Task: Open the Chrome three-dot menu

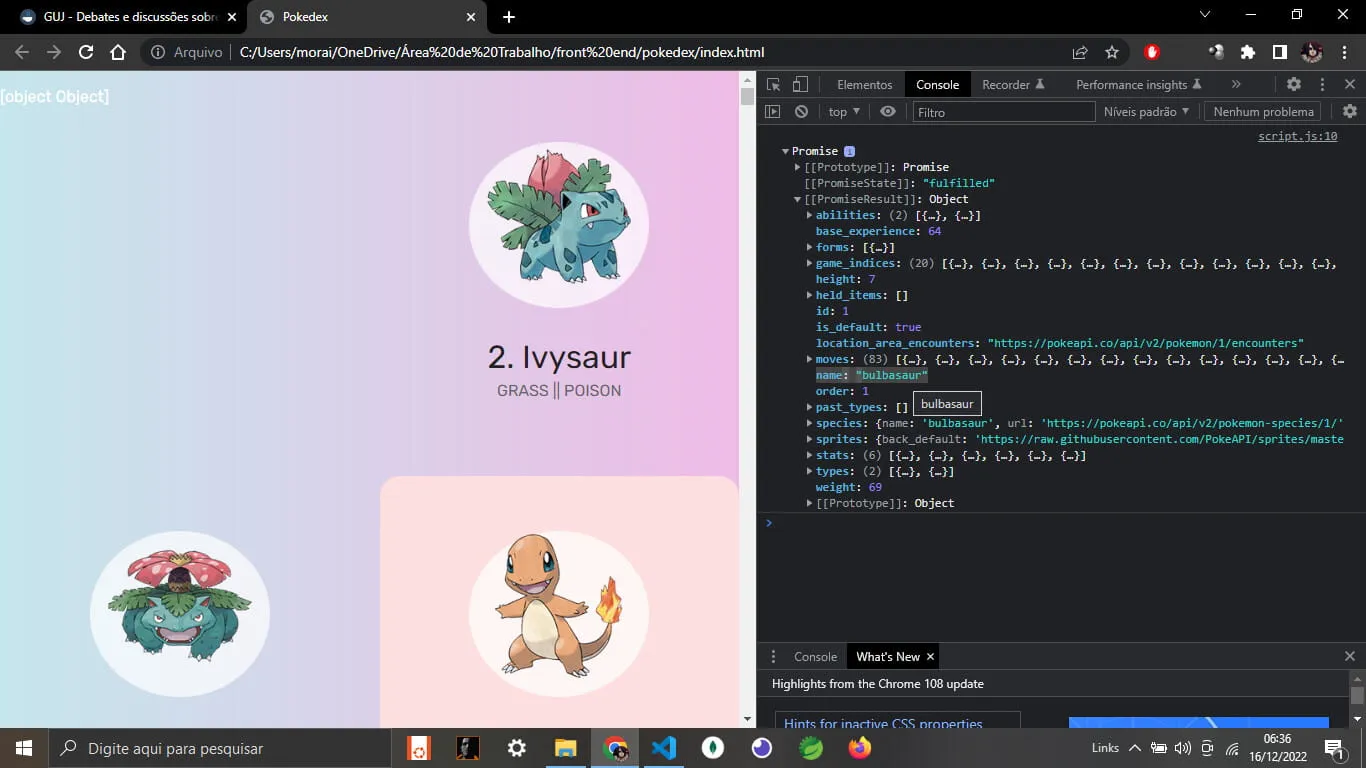Action: (x=1344, y=52)
